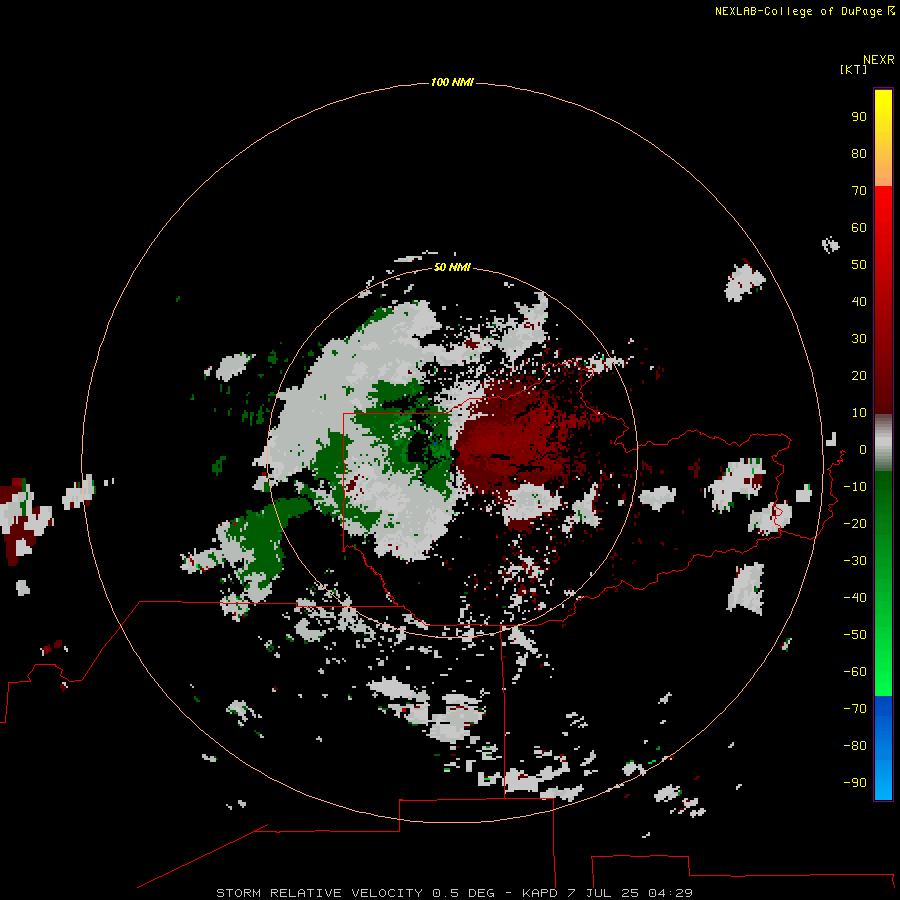
Task: Click the 0 value on the velocity scale
Action: click(x=863, y=450)
